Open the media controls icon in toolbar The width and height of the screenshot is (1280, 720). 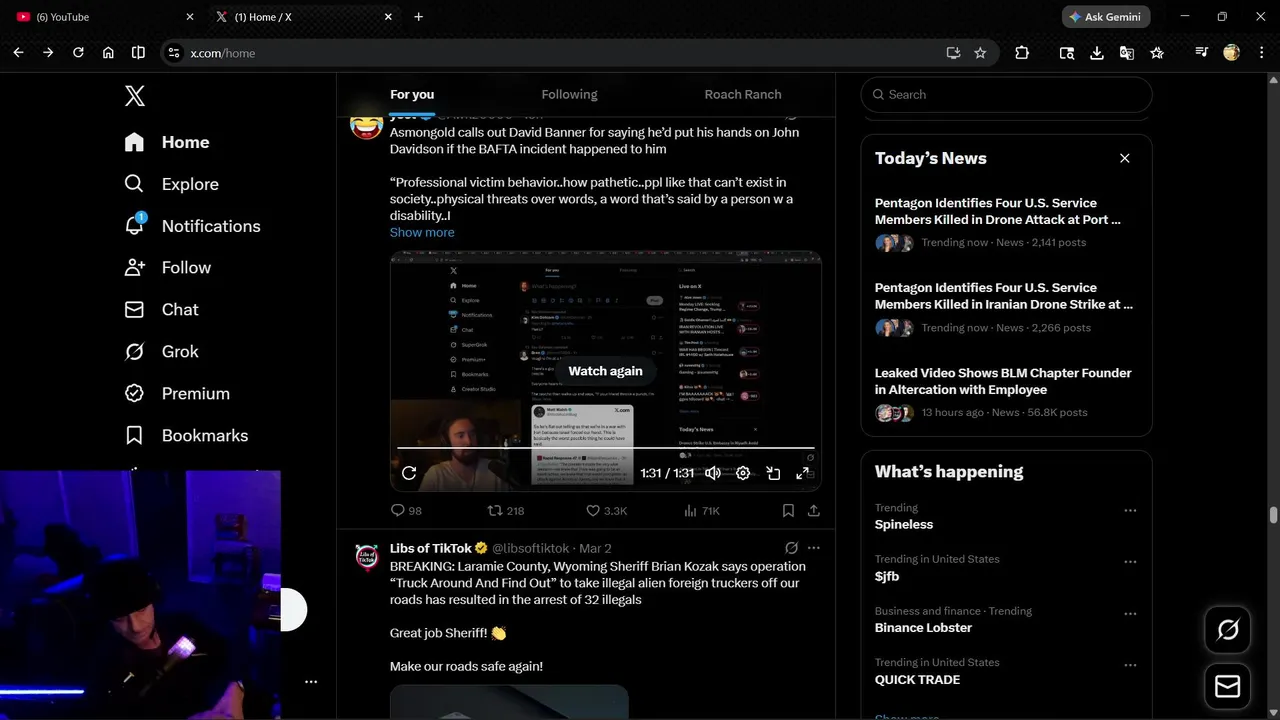tap(1201, 53)
